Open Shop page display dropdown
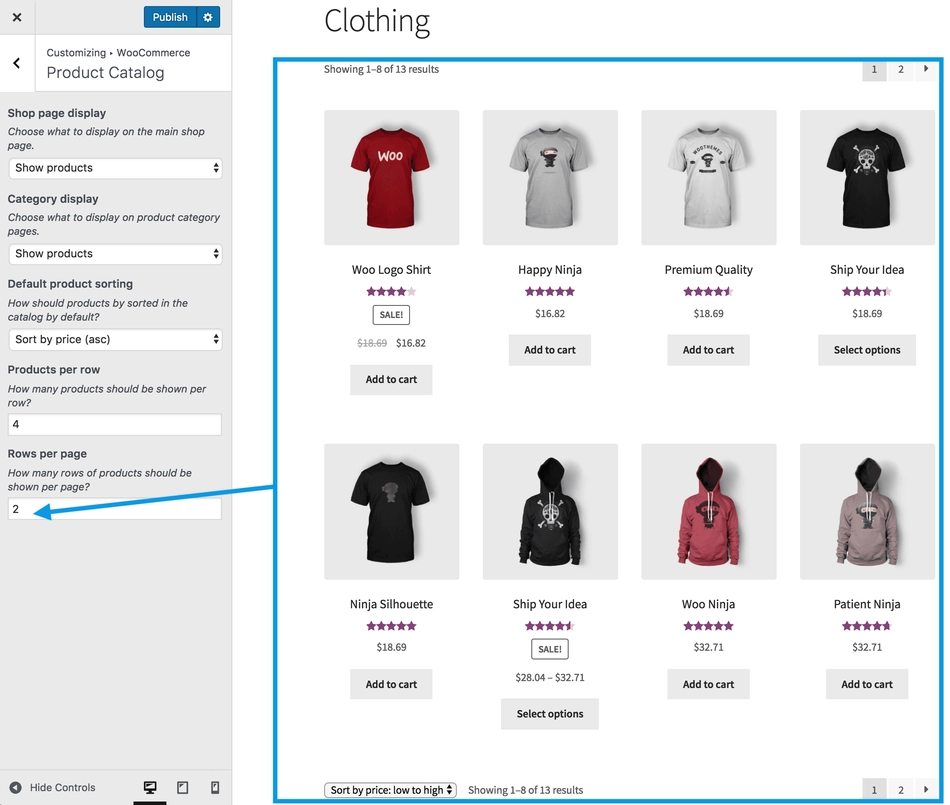Image resolution: width=950 pixels, height=805 pixels. pyautogui.click(x=115, y=168)
